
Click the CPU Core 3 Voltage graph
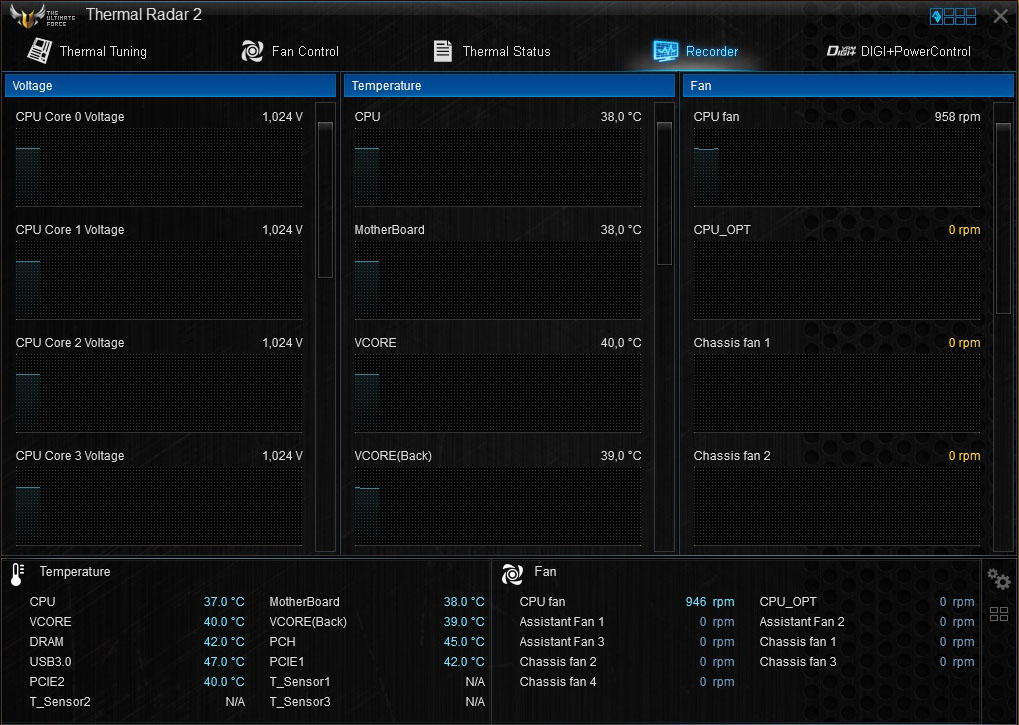coord(159,506)
